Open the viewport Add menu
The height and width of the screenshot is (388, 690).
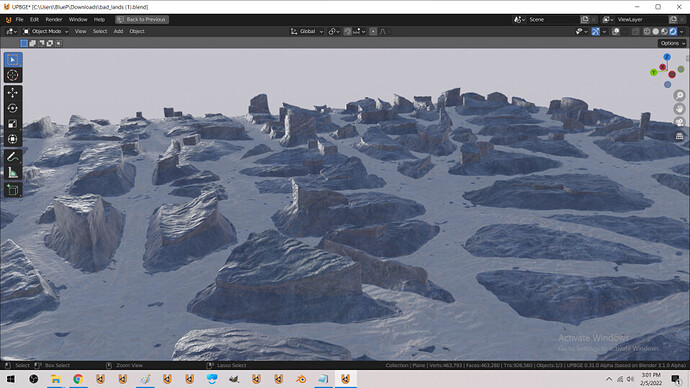[118, 31]
